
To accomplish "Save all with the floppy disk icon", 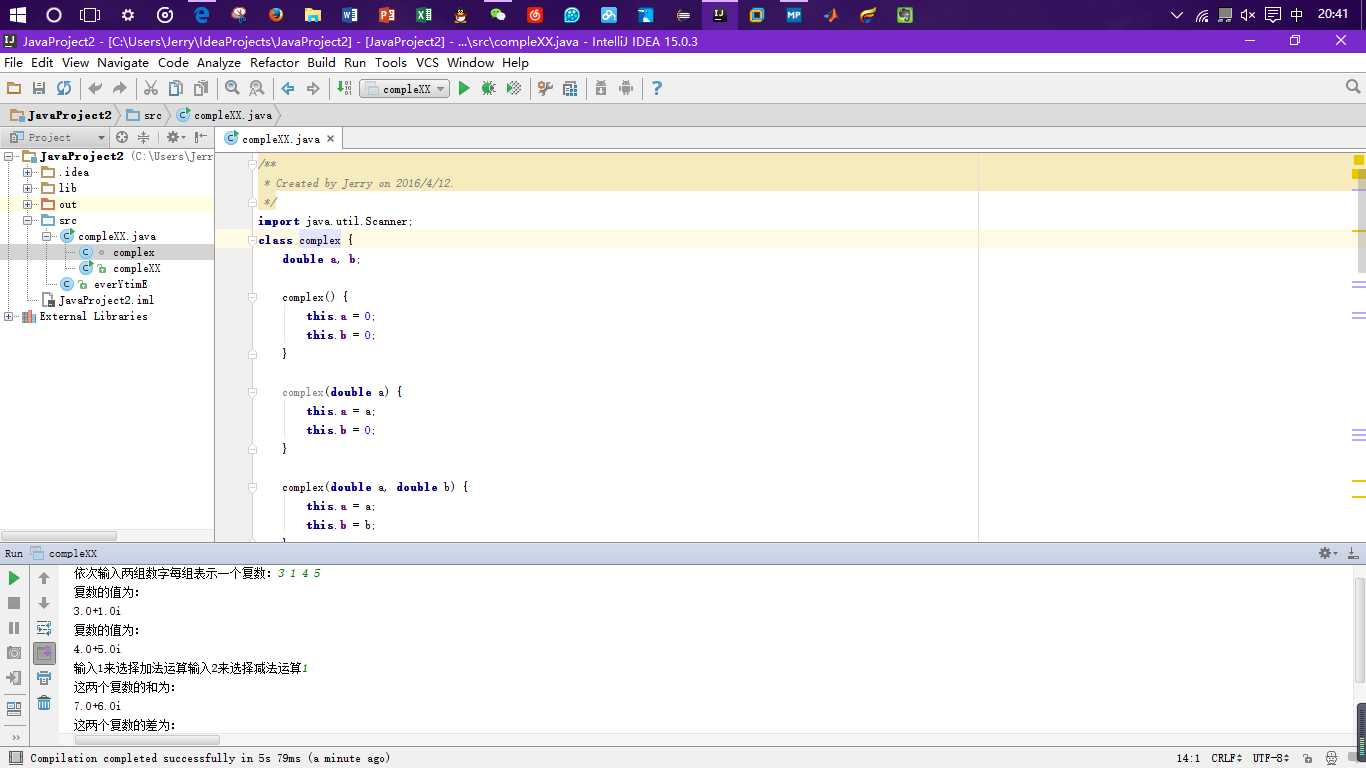I will (x=39, y=88).
